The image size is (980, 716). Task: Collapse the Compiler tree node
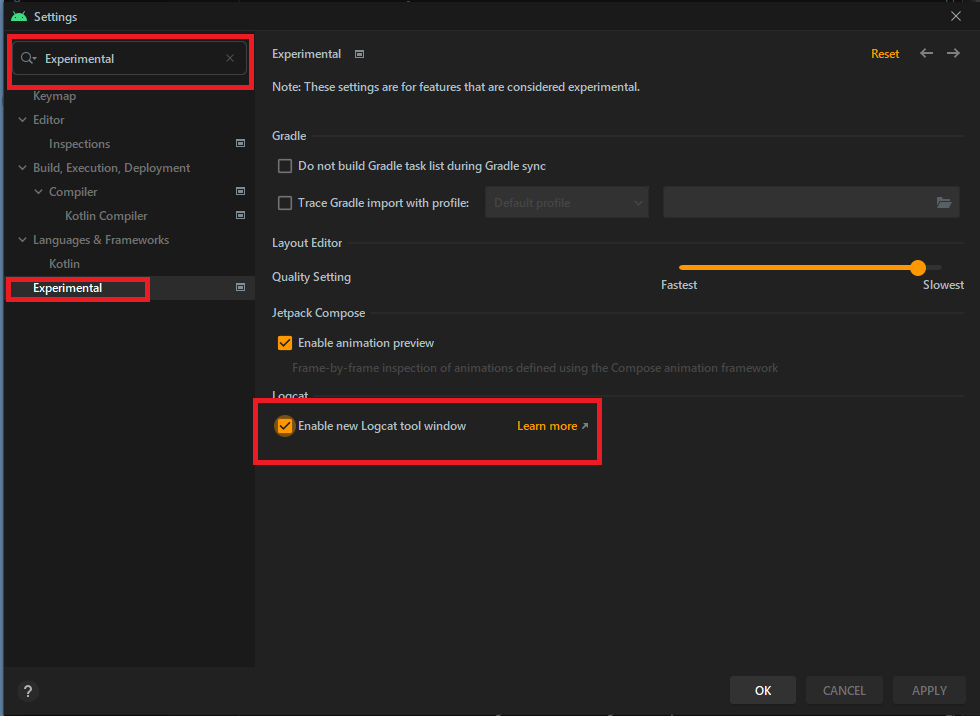39,191
